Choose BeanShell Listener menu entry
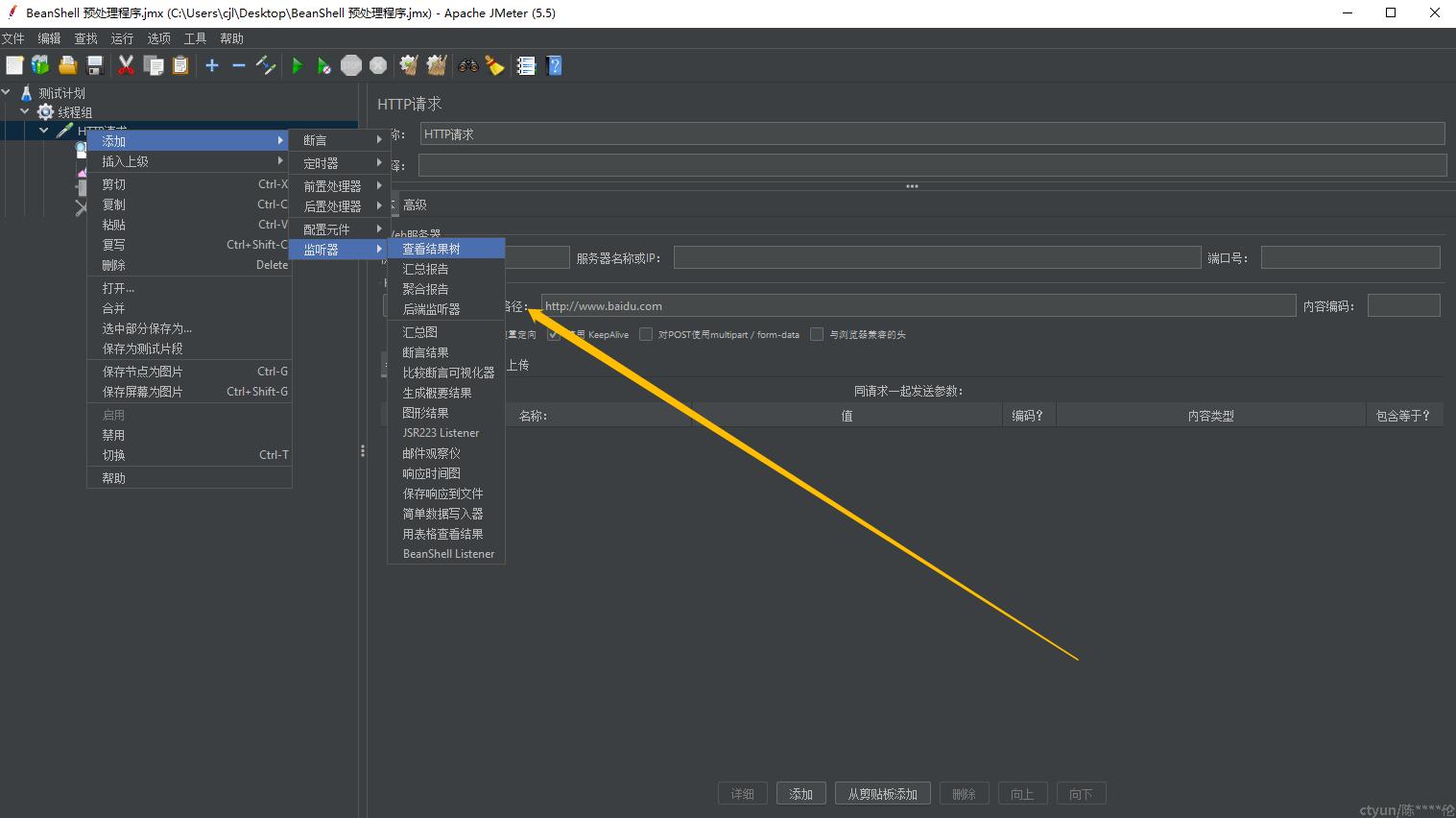1456x818 pixels. click(x=446, y=554)
